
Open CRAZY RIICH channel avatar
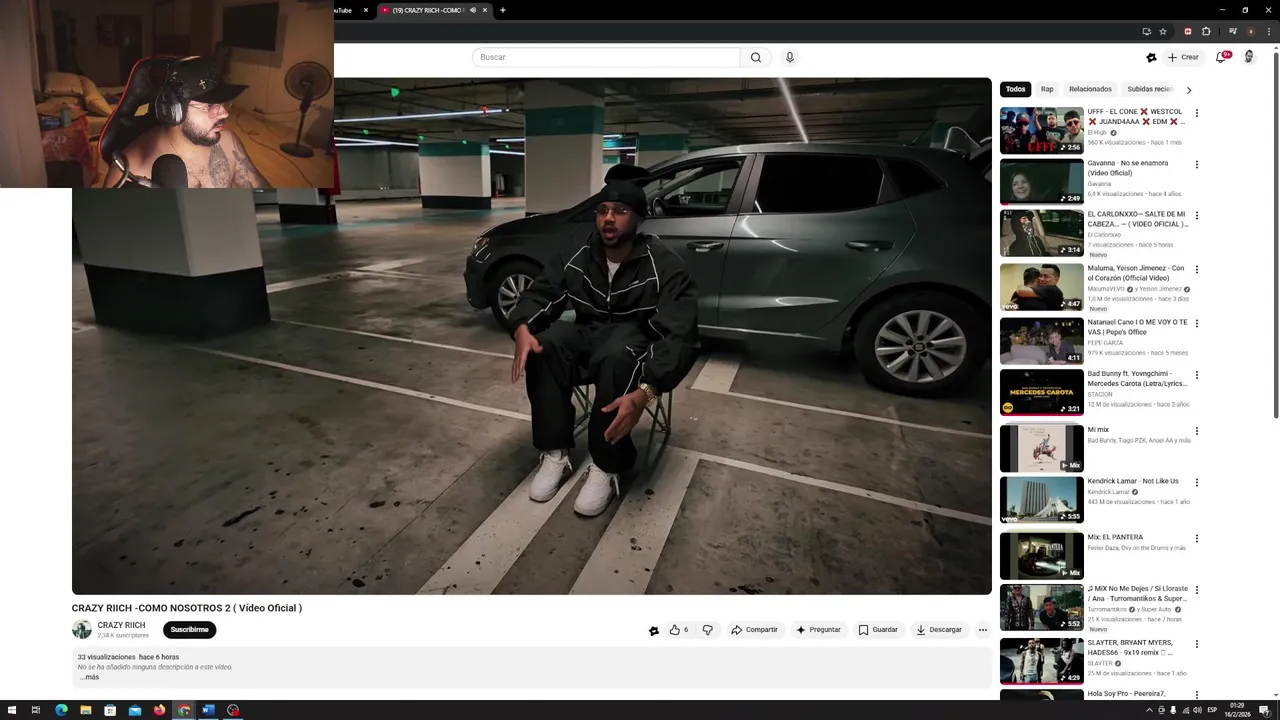pos(82,629)
